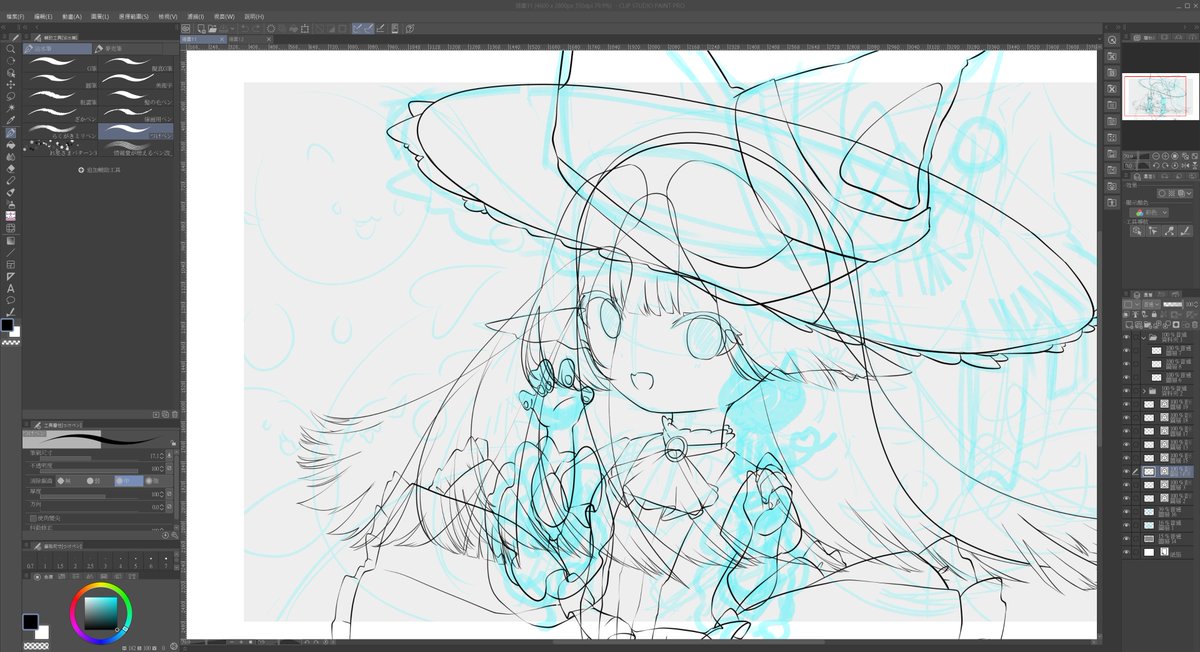Click the zoom-out minus icon in the Navigator panel

click(1156, 156)
